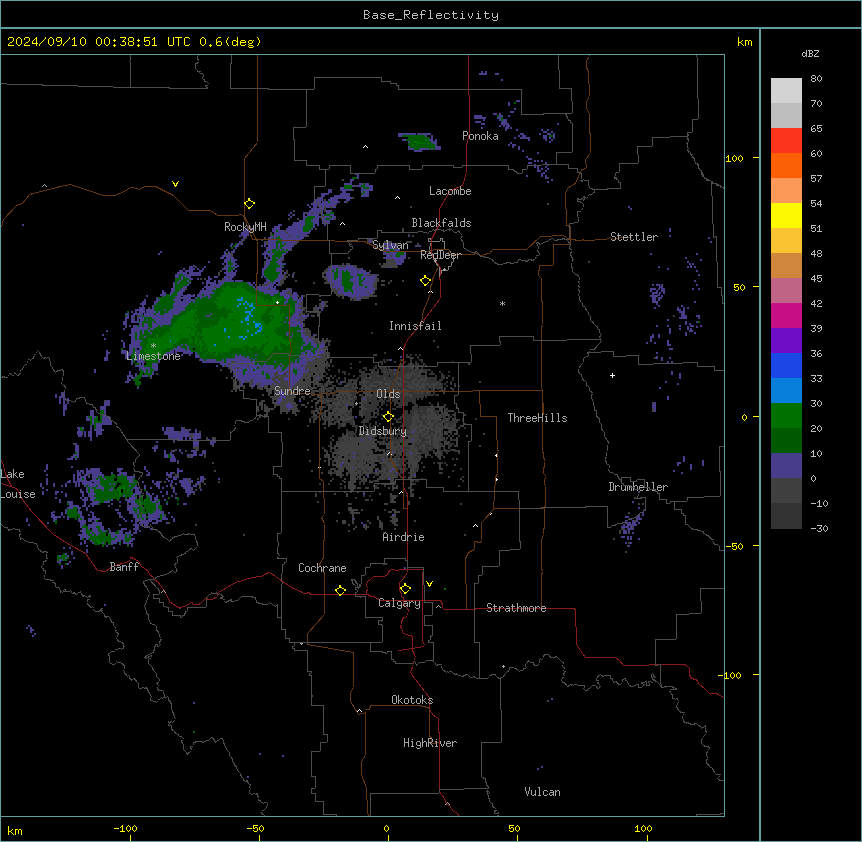Click the yellow V marker east of Calgary
Image resolution: width=862 pixels, height=842 pixels.
pos(429,584)
